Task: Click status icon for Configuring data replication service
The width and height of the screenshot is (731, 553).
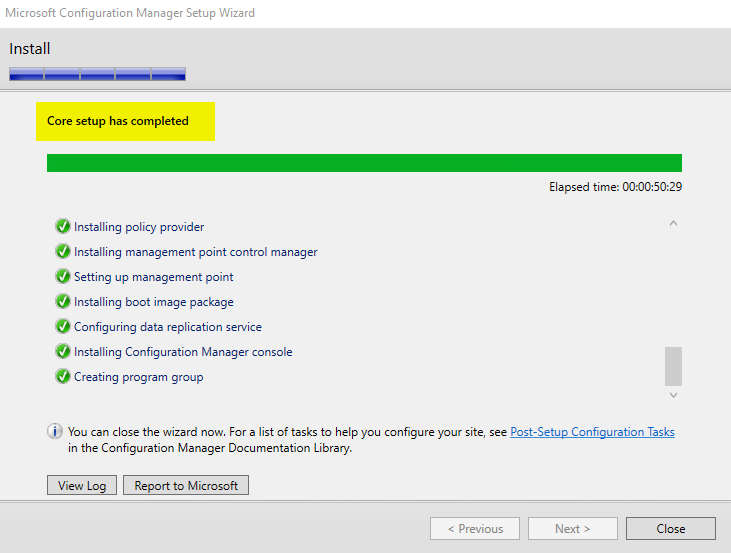Action: [x=63, y=327]
